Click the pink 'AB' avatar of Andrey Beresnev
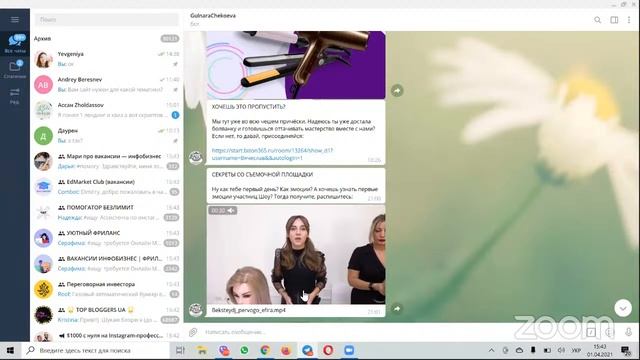The image size is (640, 360). coord(43,85)
